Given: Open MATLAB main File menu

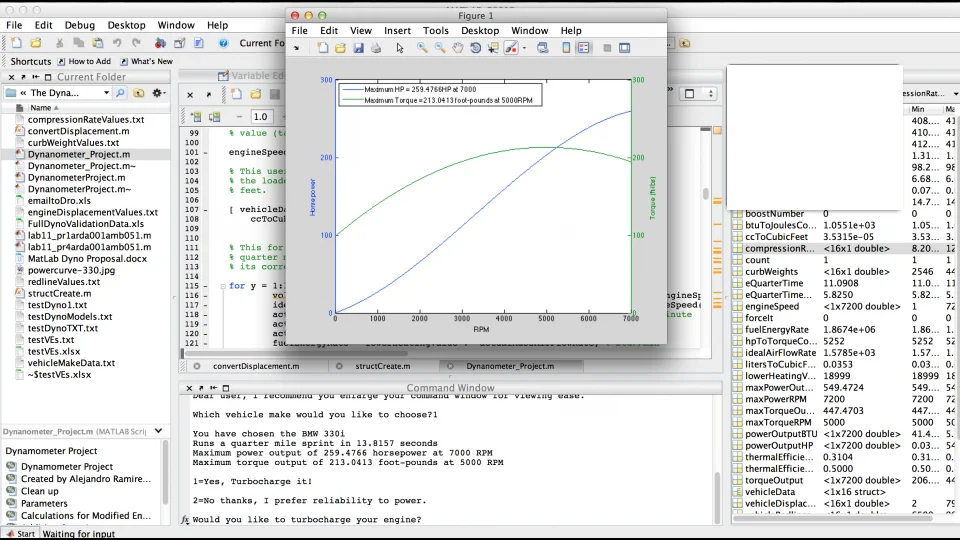Looking at the screenshot, I should pos(14,25).
